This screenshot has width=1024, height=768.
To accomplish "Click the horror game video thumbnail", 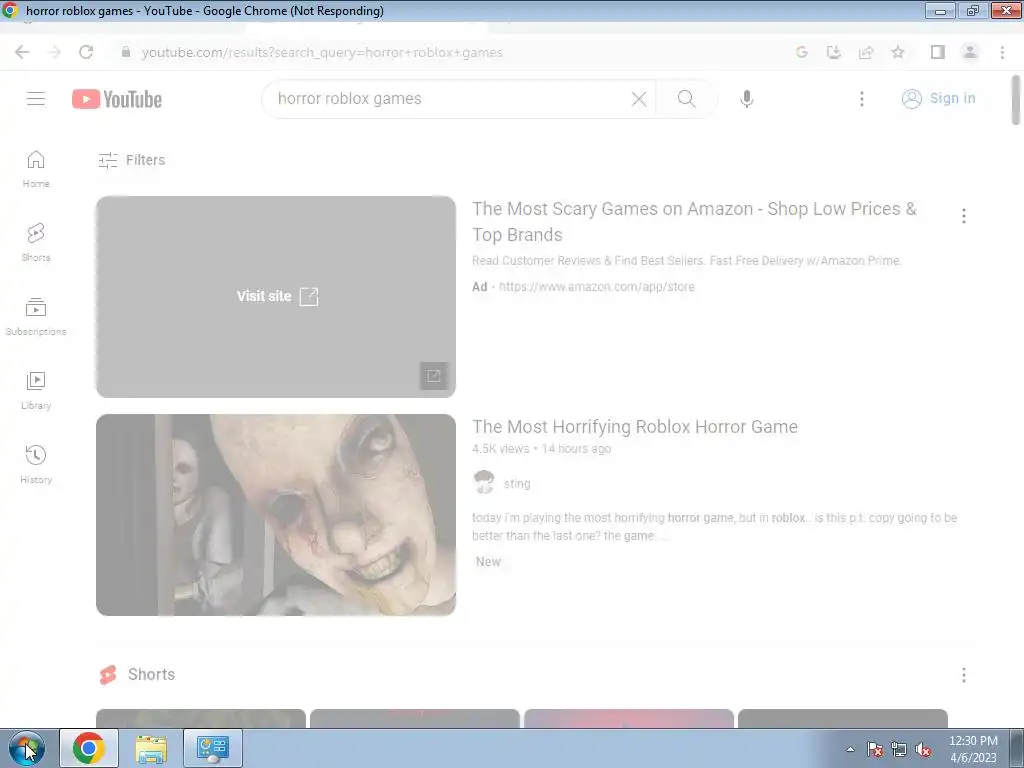I will (276, 515).
